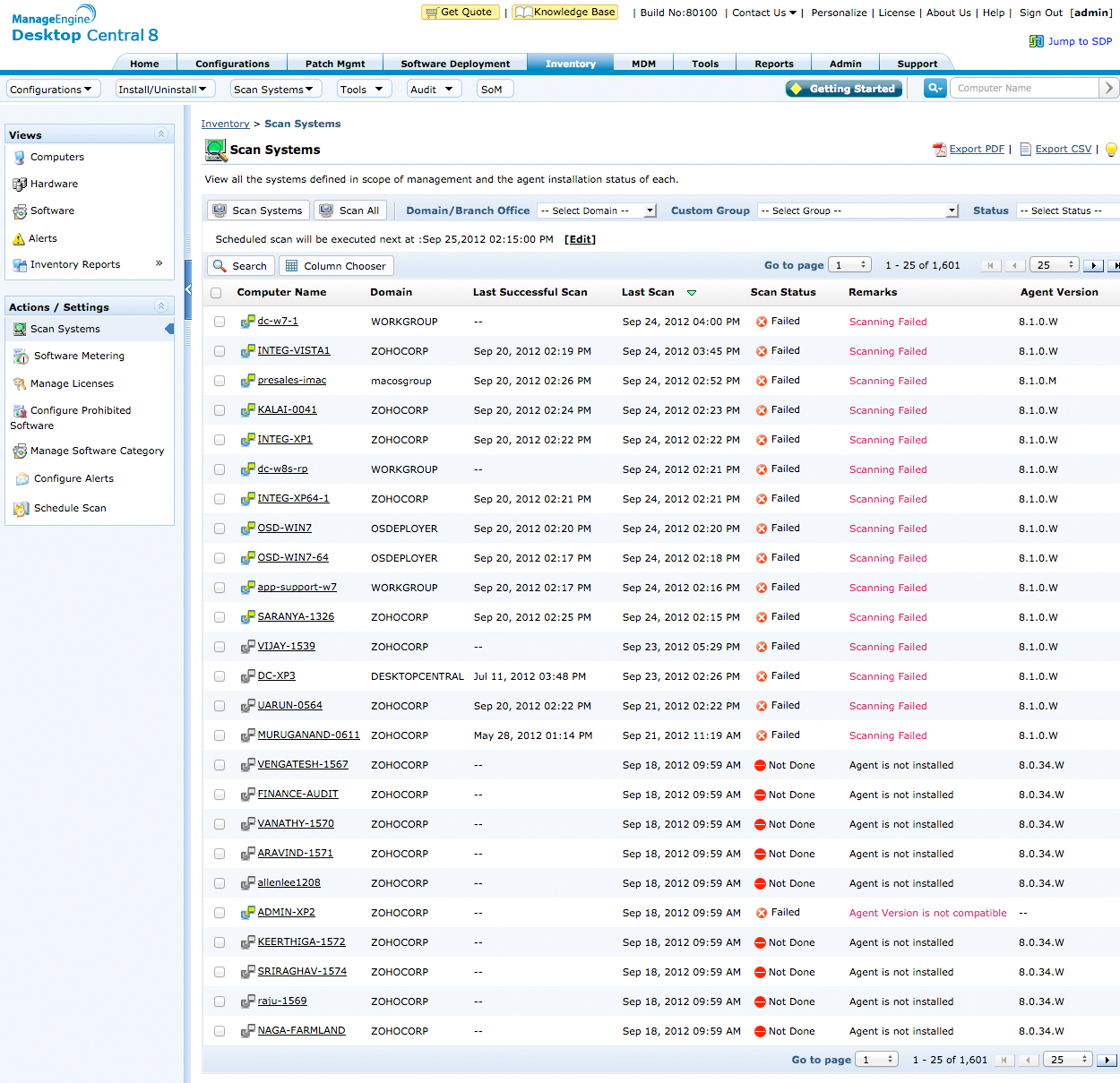The image size is (1120, 1083).
Task: Click the Scan All button
Action: pyautogui.click(x=350, y=211)
